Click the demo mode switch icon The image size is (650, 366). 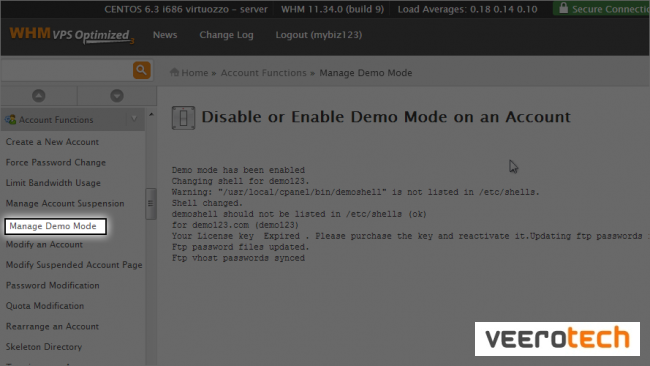183,118
